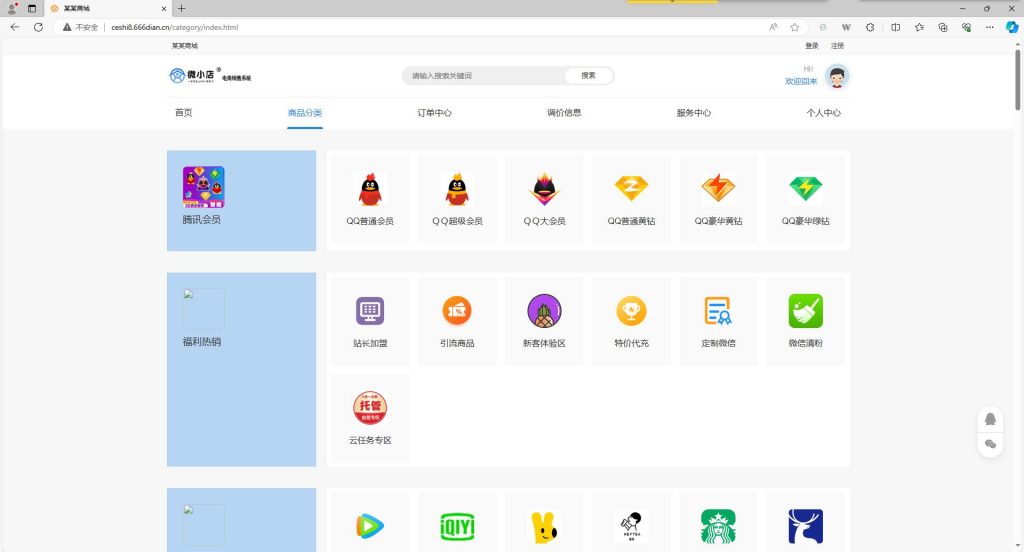The image size is (1024, 552).
Task: Click the Not secure warning indicator
Action: [x=80, y=27]
